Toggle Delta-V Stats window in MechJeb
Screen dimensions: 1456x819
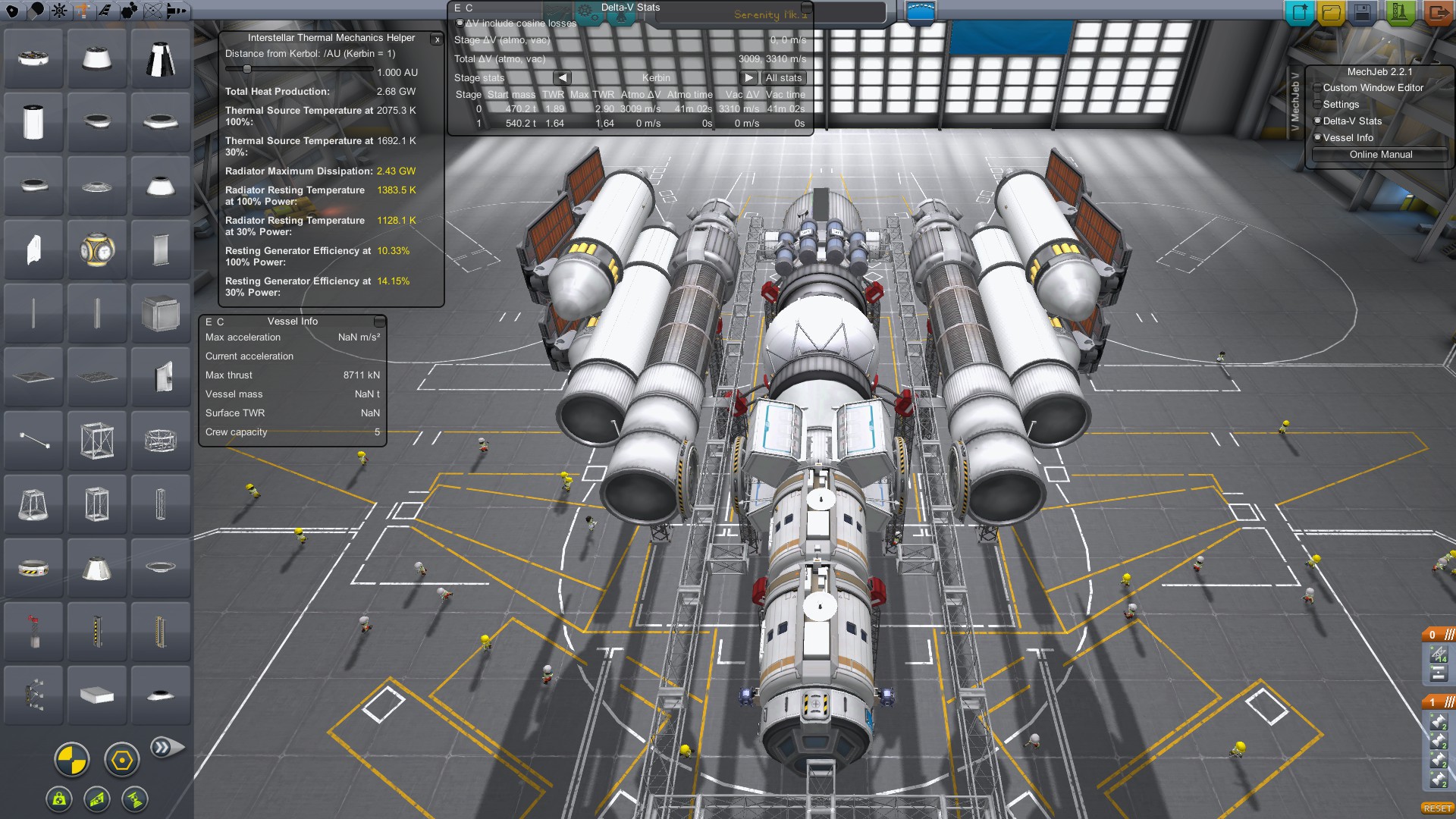point(1318,121)
